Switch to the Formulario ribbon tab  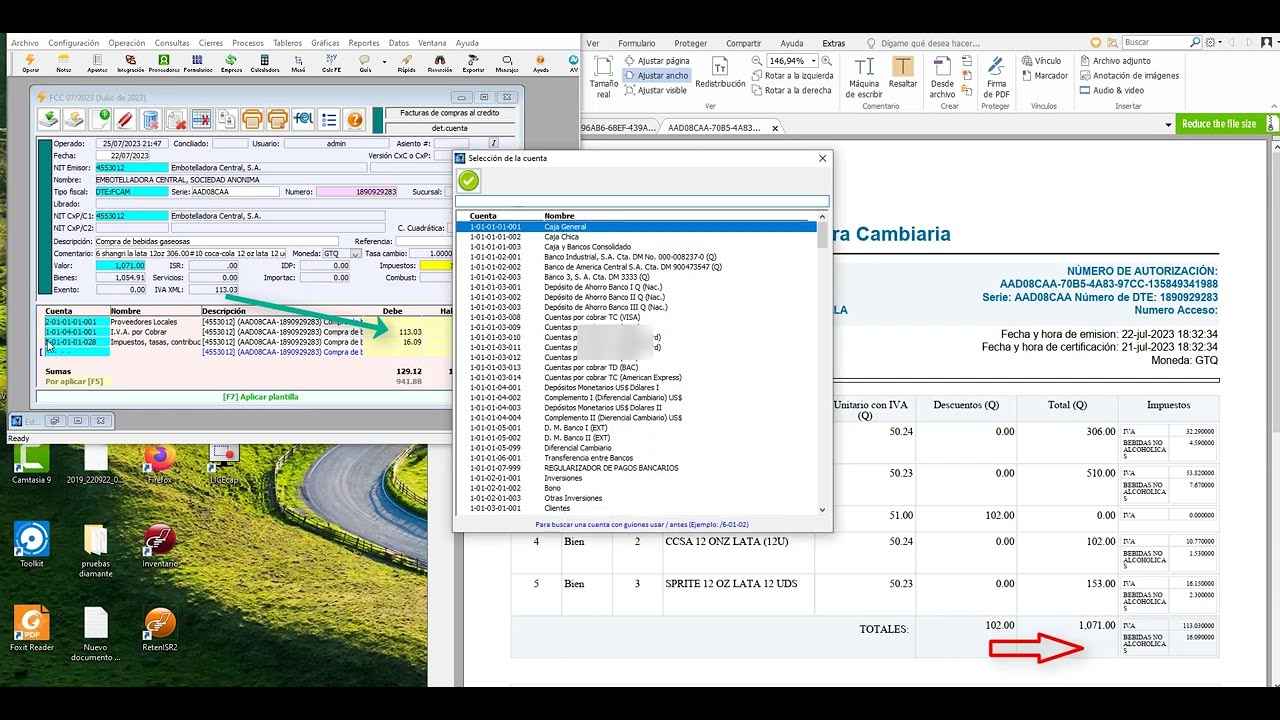637,43
